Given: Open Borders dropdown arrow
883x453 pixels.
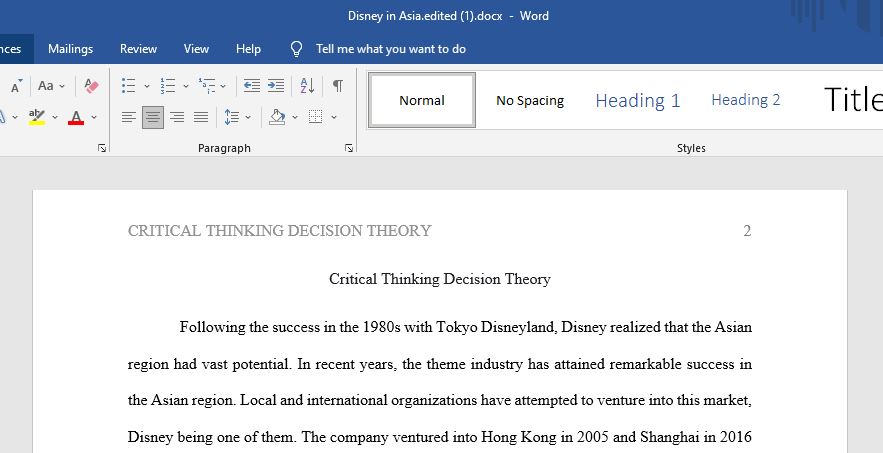Looking at the screenshot, I should [334, 117].
